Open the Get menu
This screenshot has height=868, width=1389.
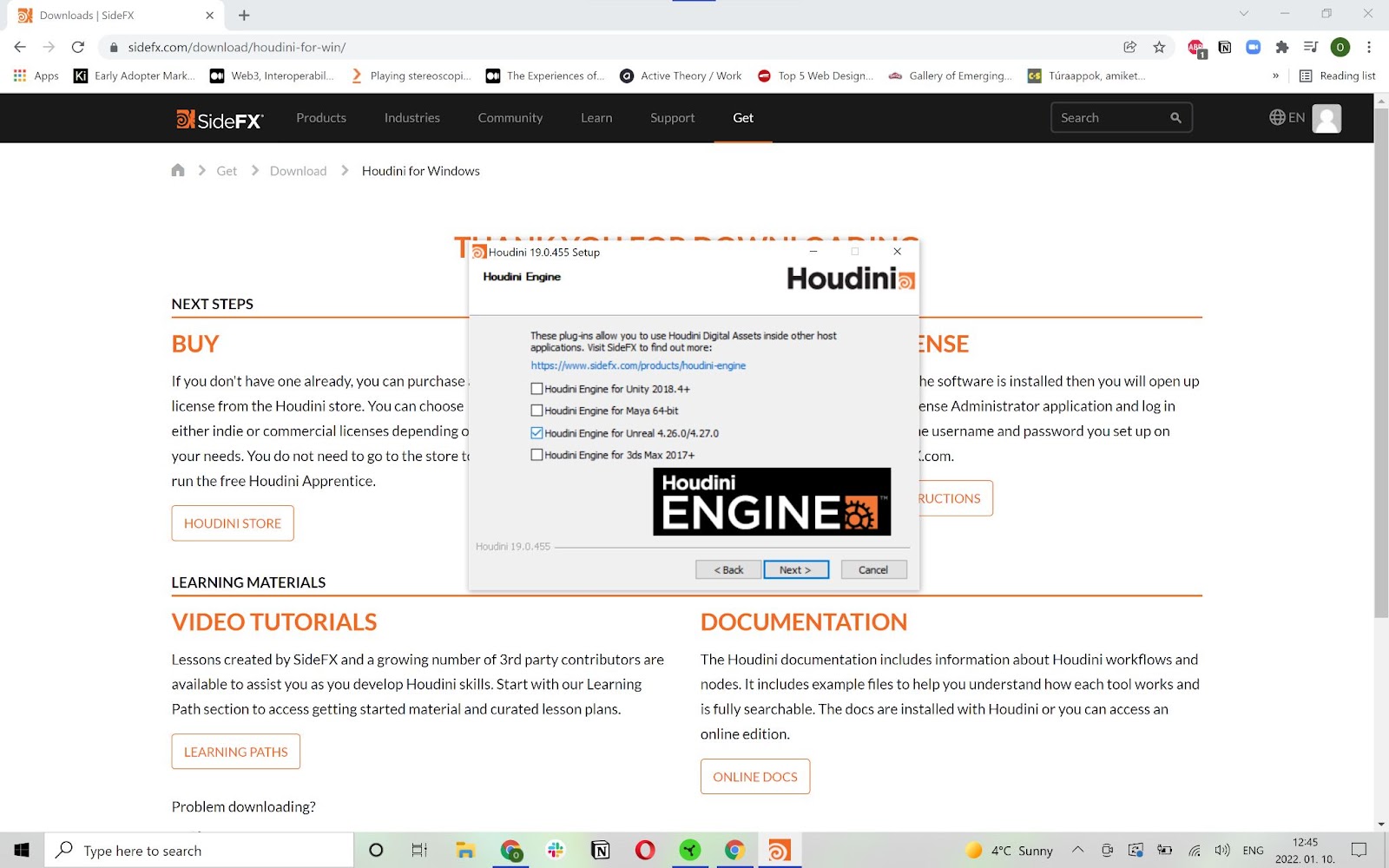(x=743, y=118)
